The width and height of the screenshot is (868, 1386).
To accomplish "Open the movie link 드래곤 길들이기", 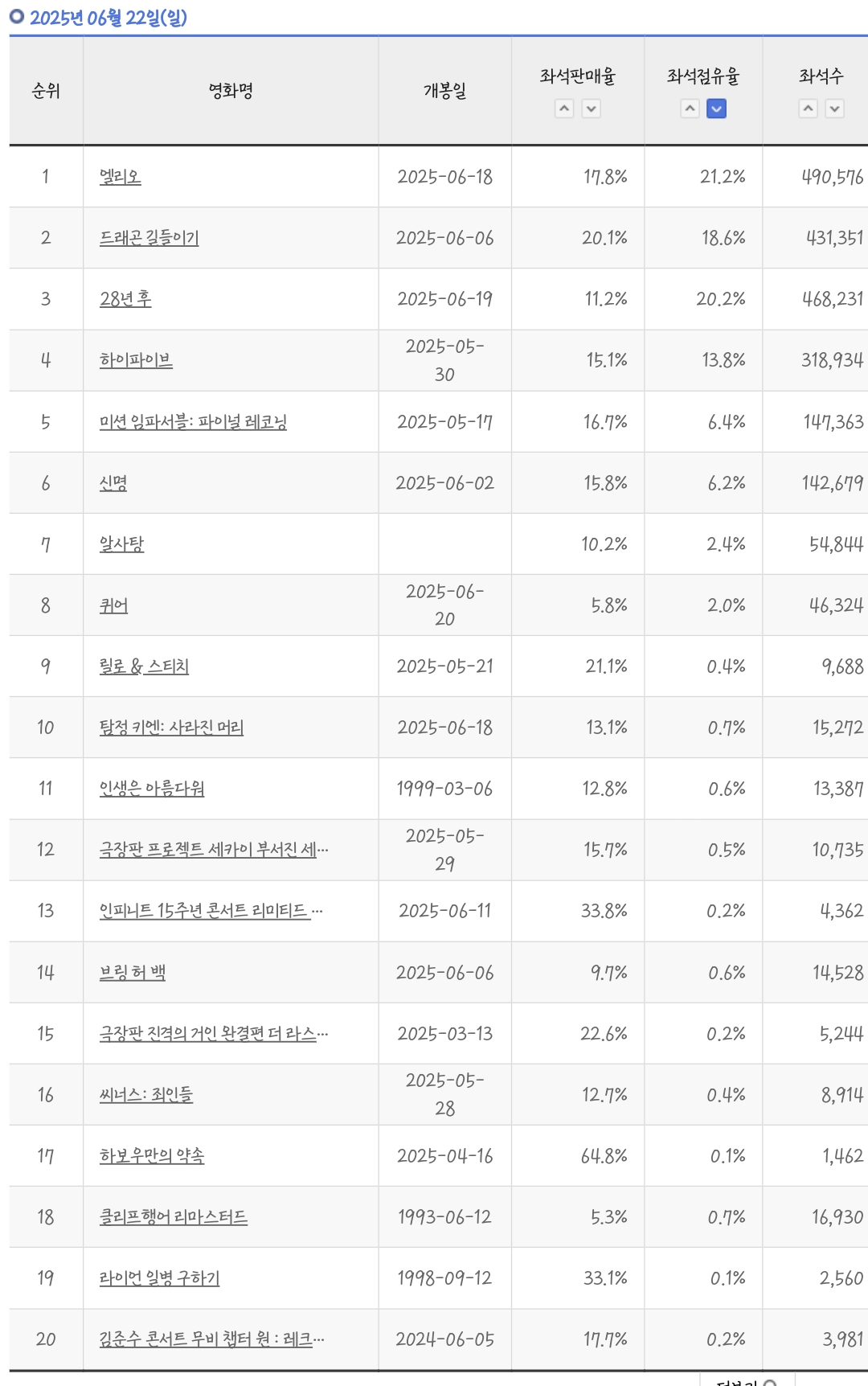I will coord(149,237).
